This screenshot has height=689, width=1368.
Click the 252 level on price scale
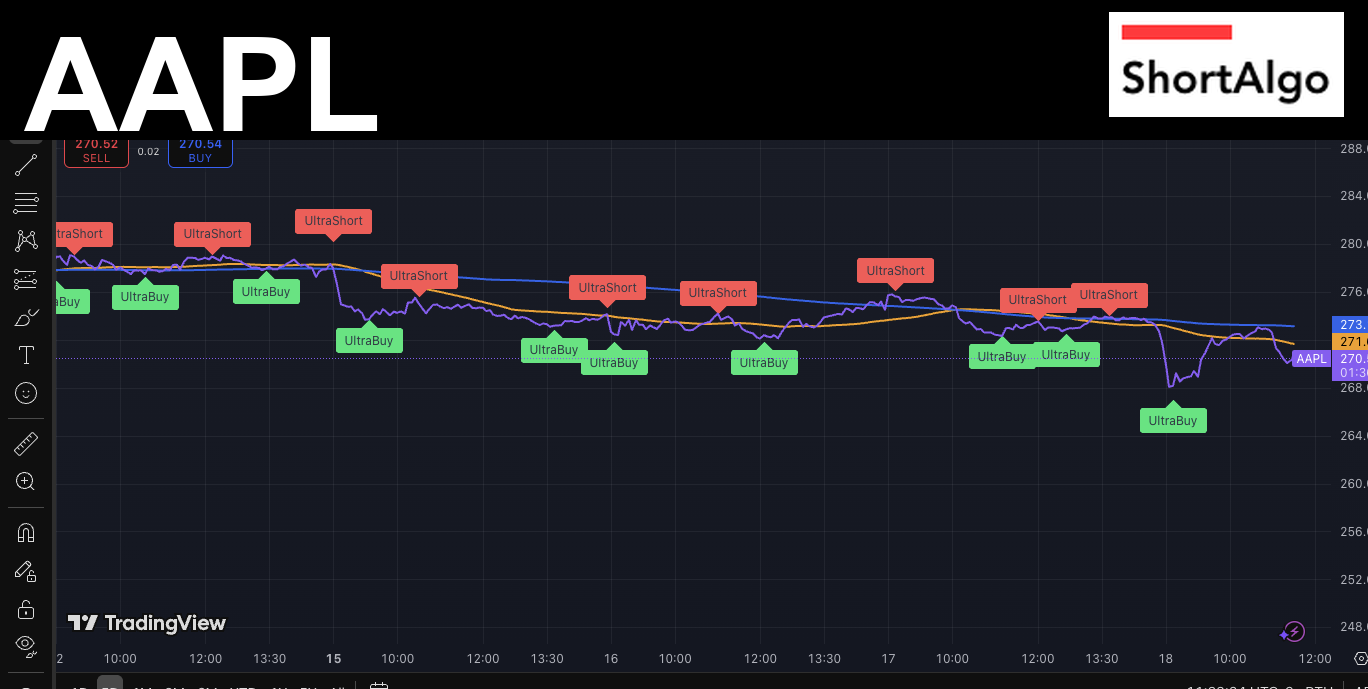pyautogui.click(x=1353, y=579)
